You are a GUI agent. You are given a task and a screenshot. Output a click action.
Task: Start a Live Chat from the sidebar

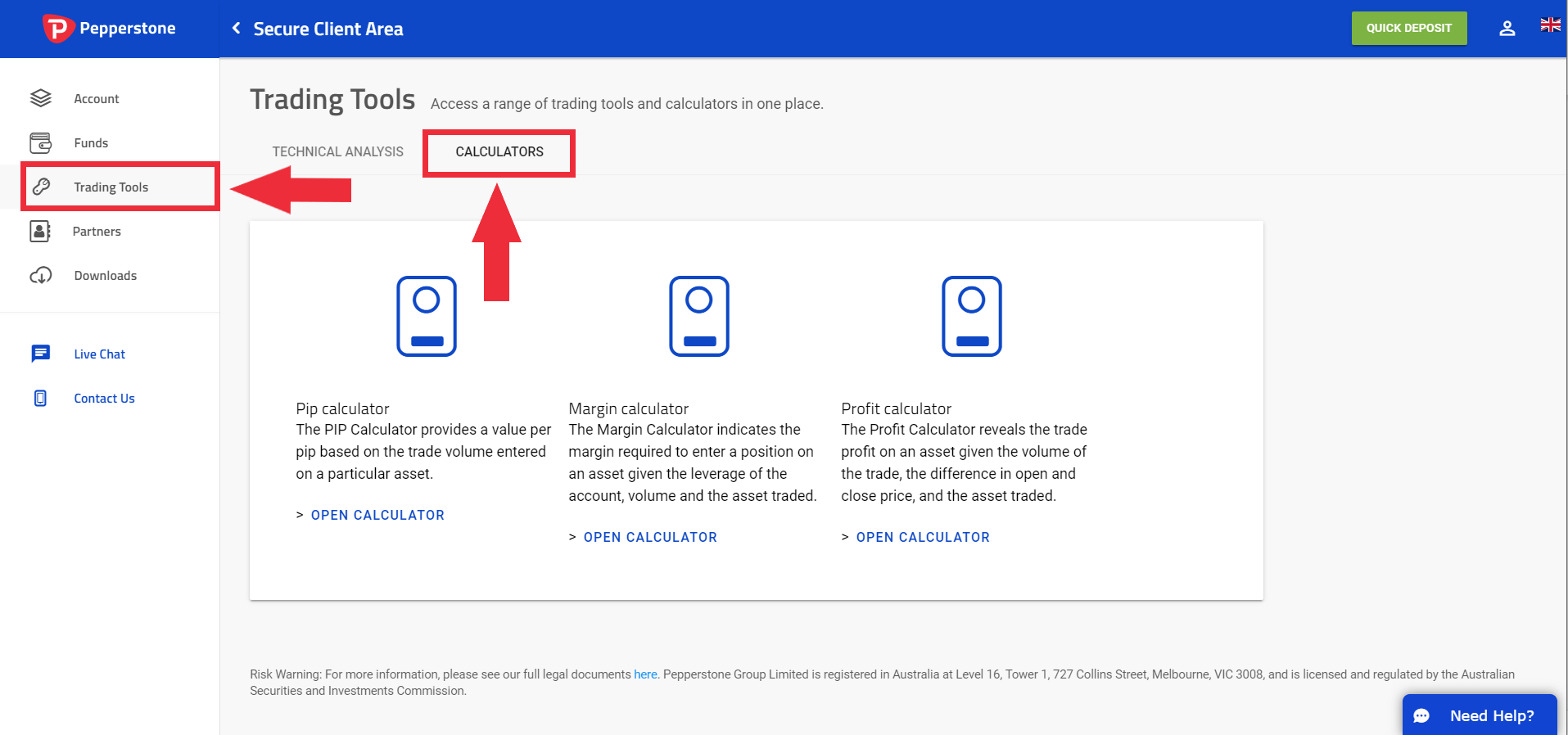(x=100, y=354)
